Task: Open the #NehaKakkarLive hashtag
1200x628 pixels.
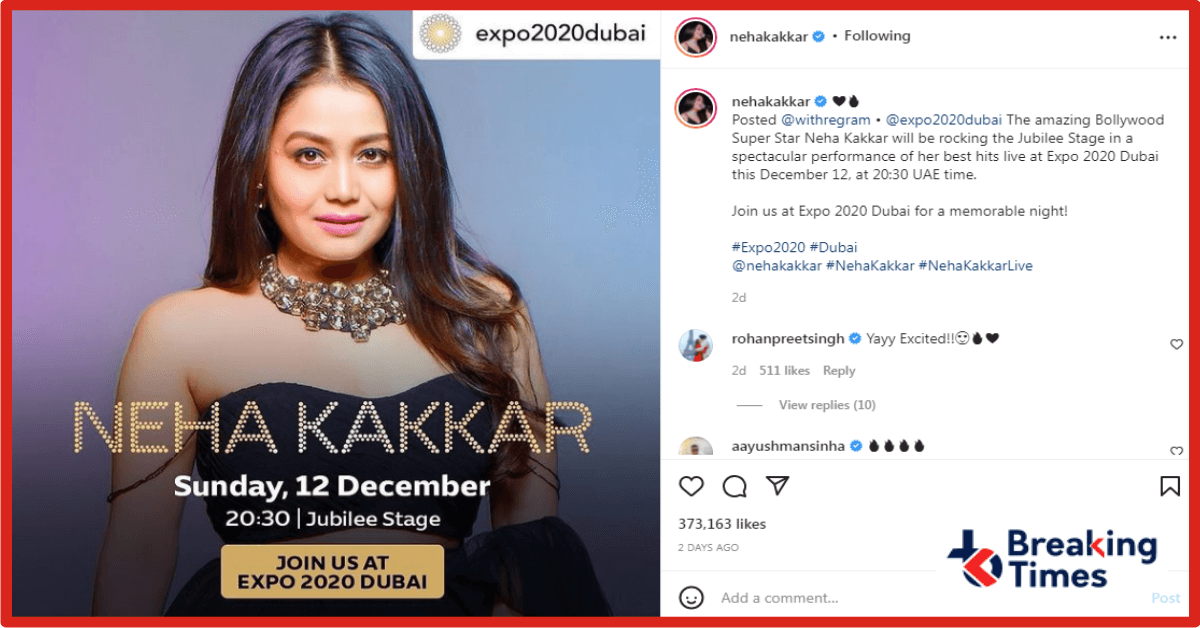Action: pyautogui.click(x=976, y=266)
